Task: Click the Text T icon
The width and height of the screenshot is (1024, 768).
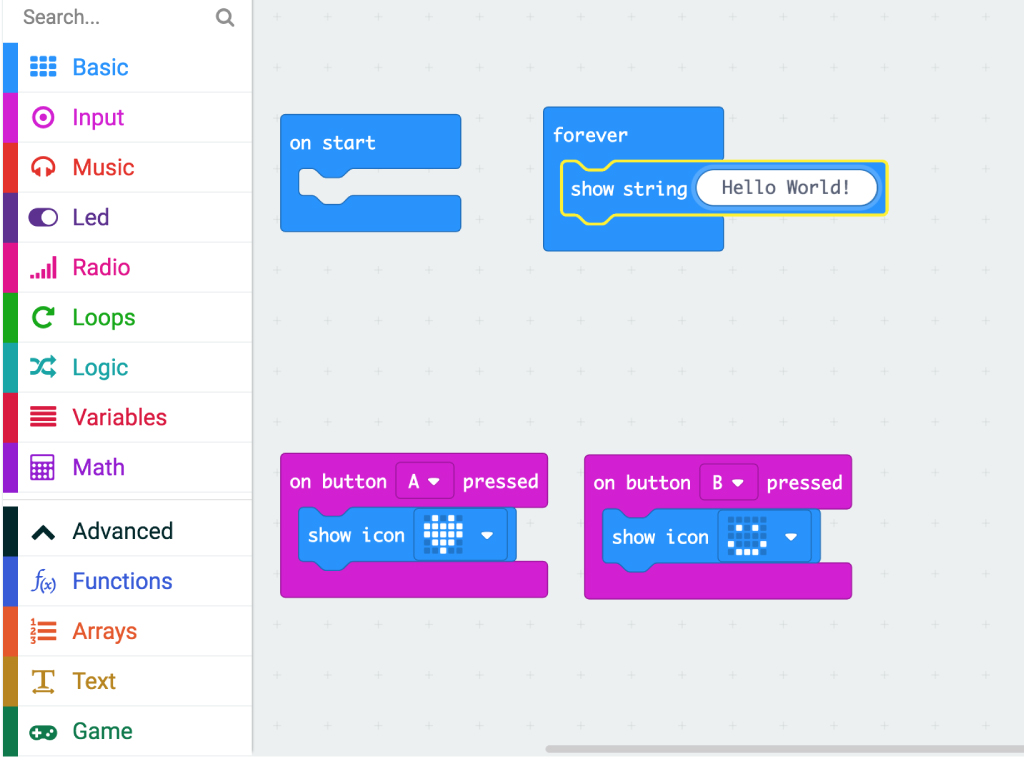Action: tap(43, 681)
